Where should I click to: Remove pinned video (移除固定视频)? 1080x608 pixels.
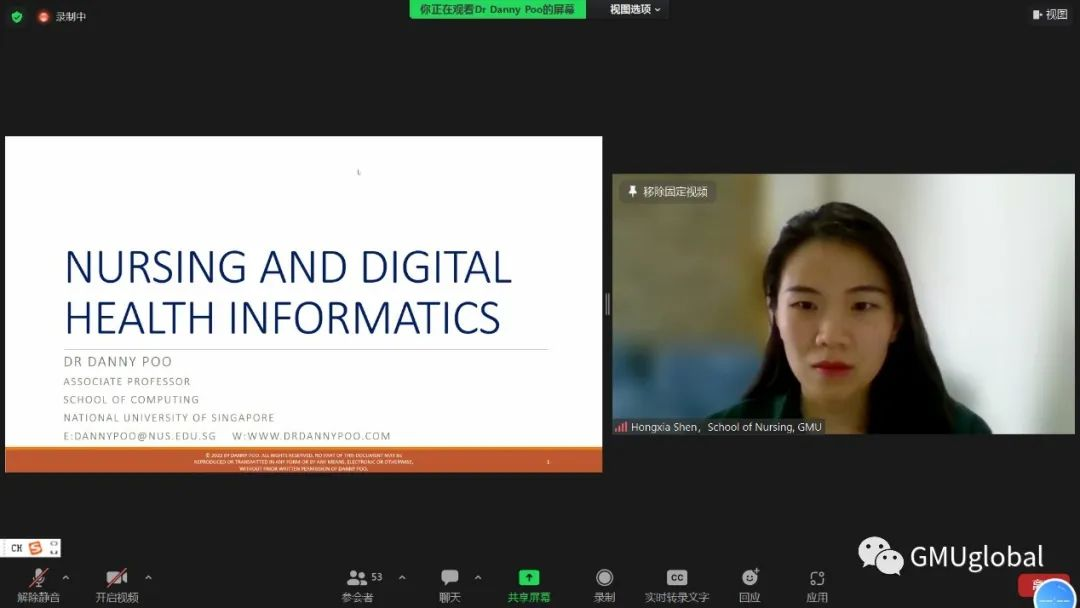[x=667, y=191]
